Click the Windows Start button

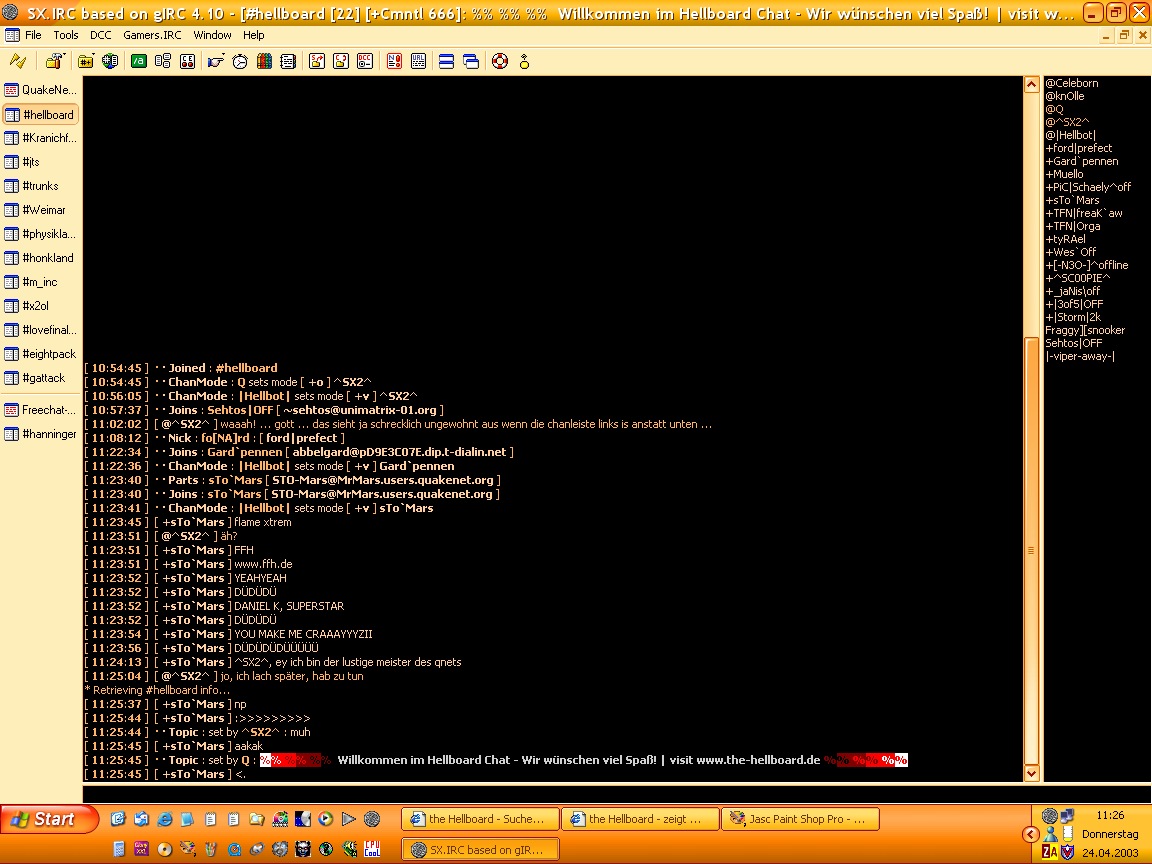click(50, 819)
